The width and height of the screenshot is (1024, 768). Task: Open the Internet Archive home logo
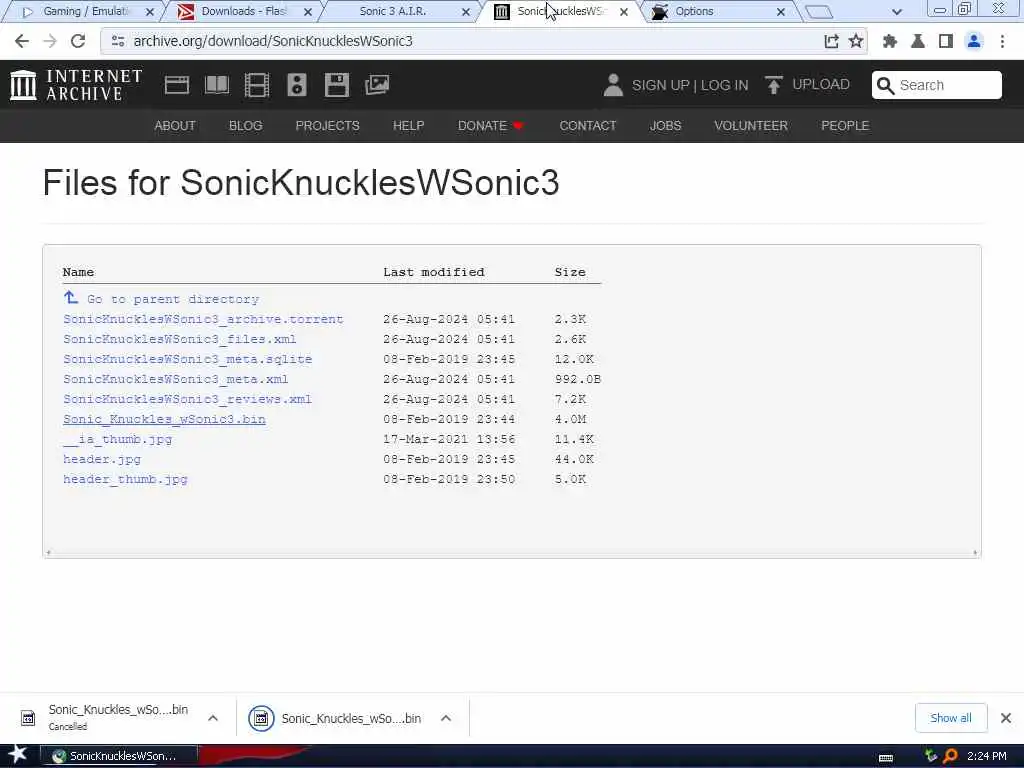[x=76, y=85]
